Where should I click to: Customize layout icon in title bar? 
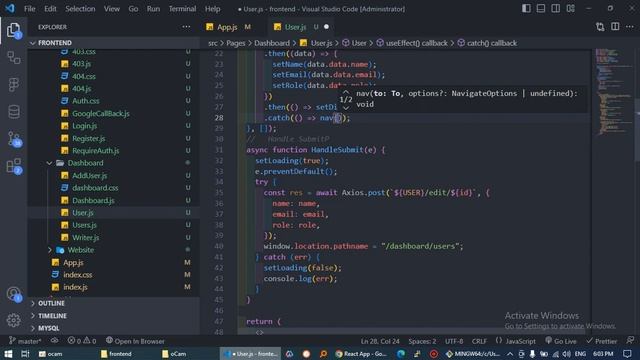[571, 9]
